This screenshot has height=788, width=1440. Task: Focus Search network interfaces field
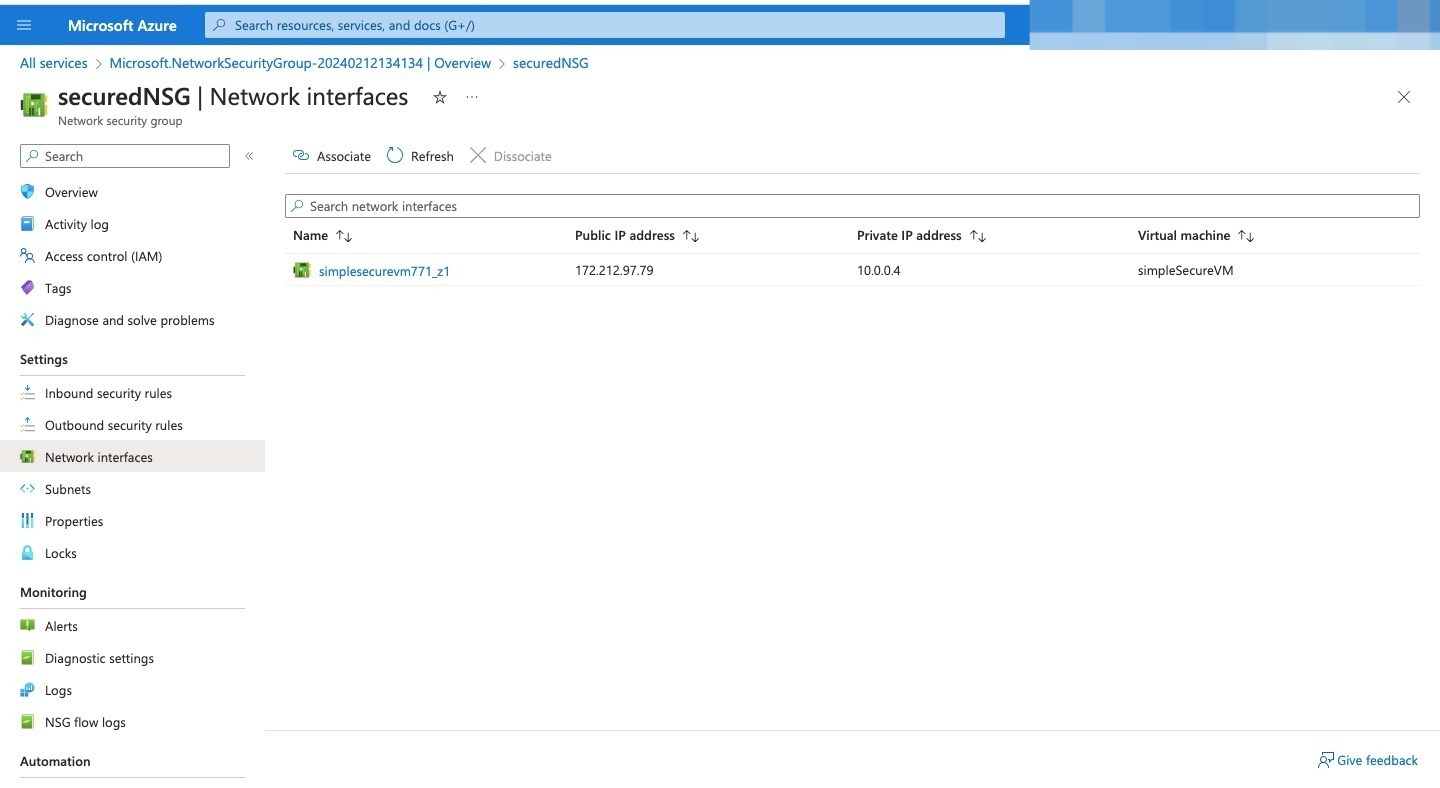[x=852, y=206]
